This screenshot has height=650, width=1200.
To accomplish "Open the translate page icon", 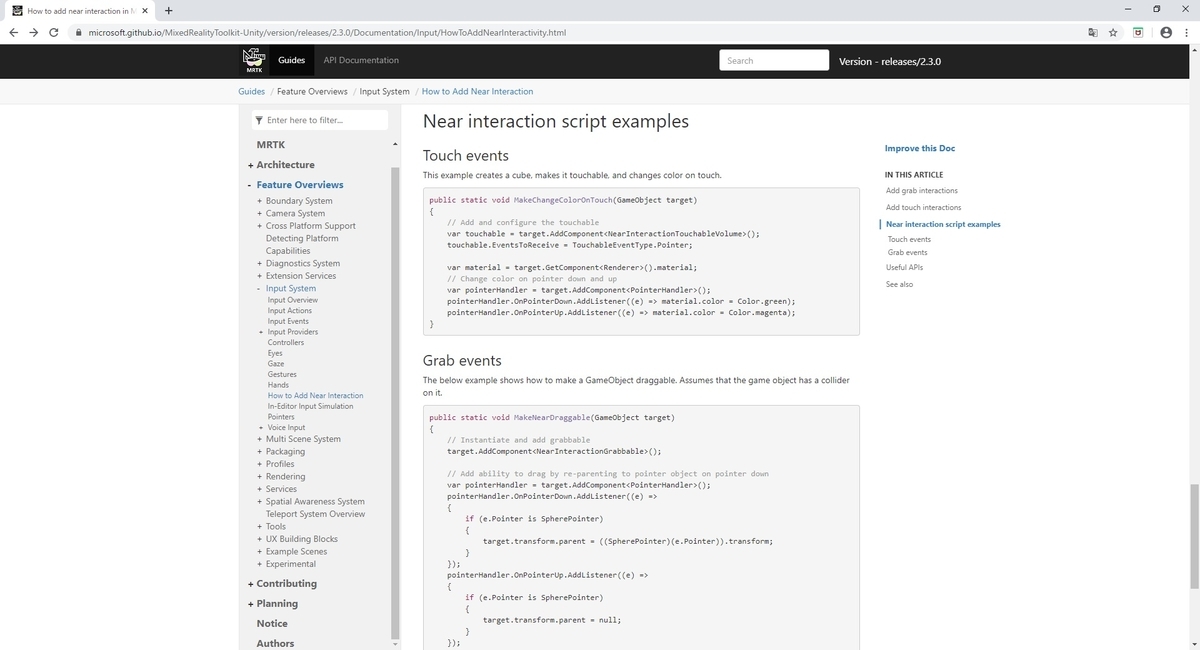I will [1092, 32].
